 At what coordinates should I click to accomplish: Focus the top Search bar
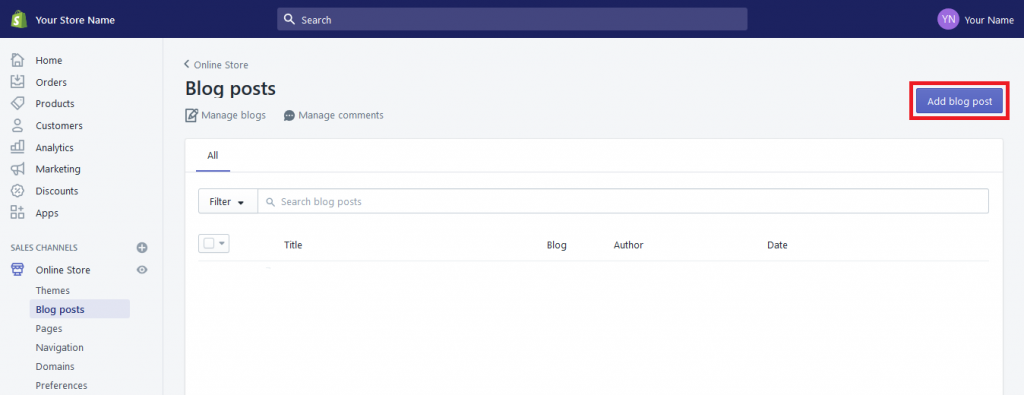point(512,20)
